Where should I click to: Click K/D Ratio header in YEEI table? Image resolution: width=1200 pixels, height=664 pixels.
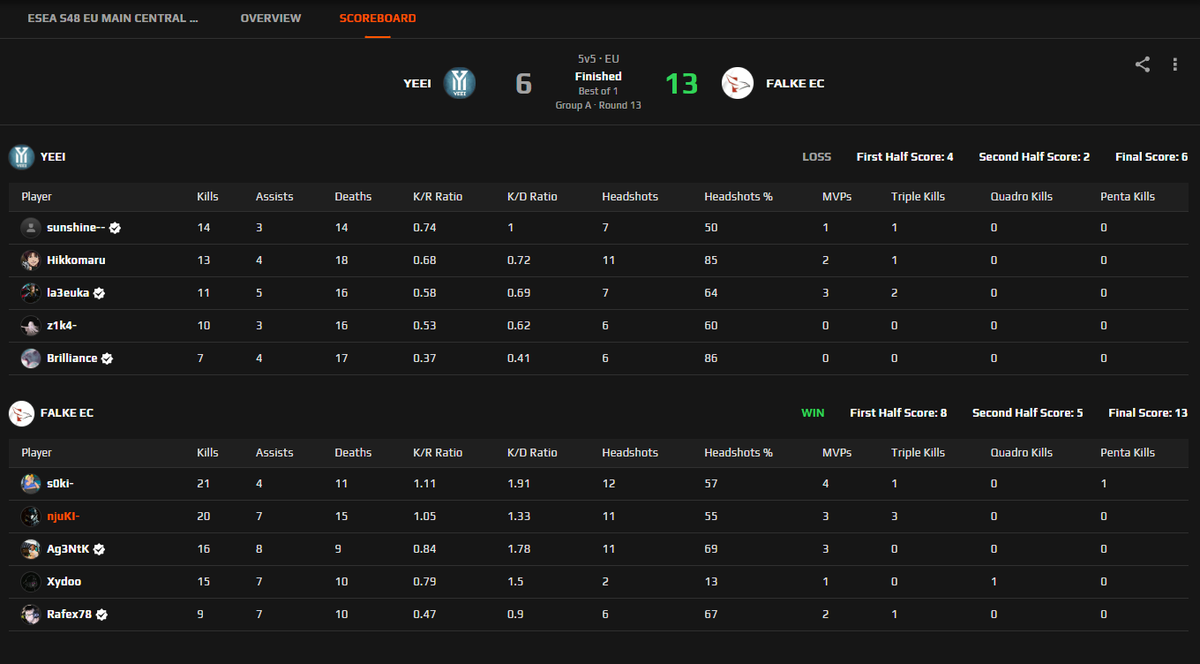532,197
